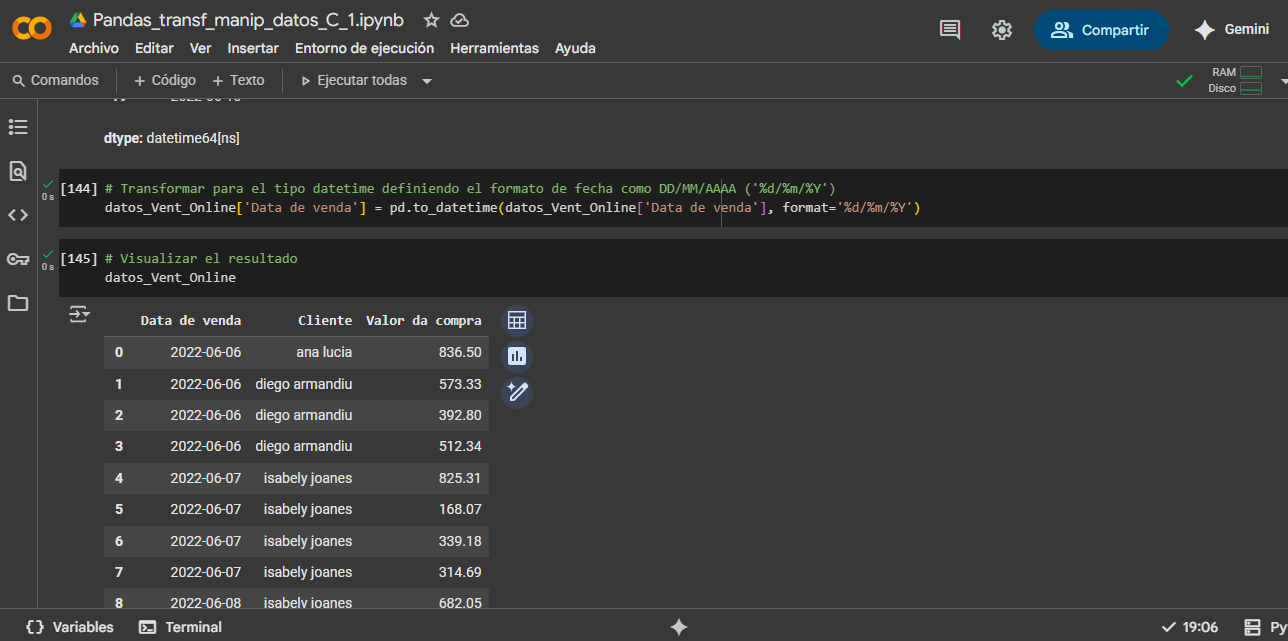Open the secrets key sidebar icon

click(18, 259)
